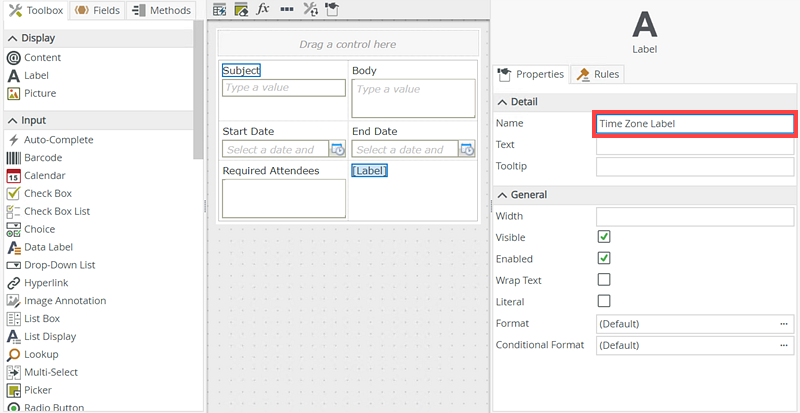Select the Hyperlink control in Toolbox
The height and width of the screenshot is (413, 800).
[48, 283]
